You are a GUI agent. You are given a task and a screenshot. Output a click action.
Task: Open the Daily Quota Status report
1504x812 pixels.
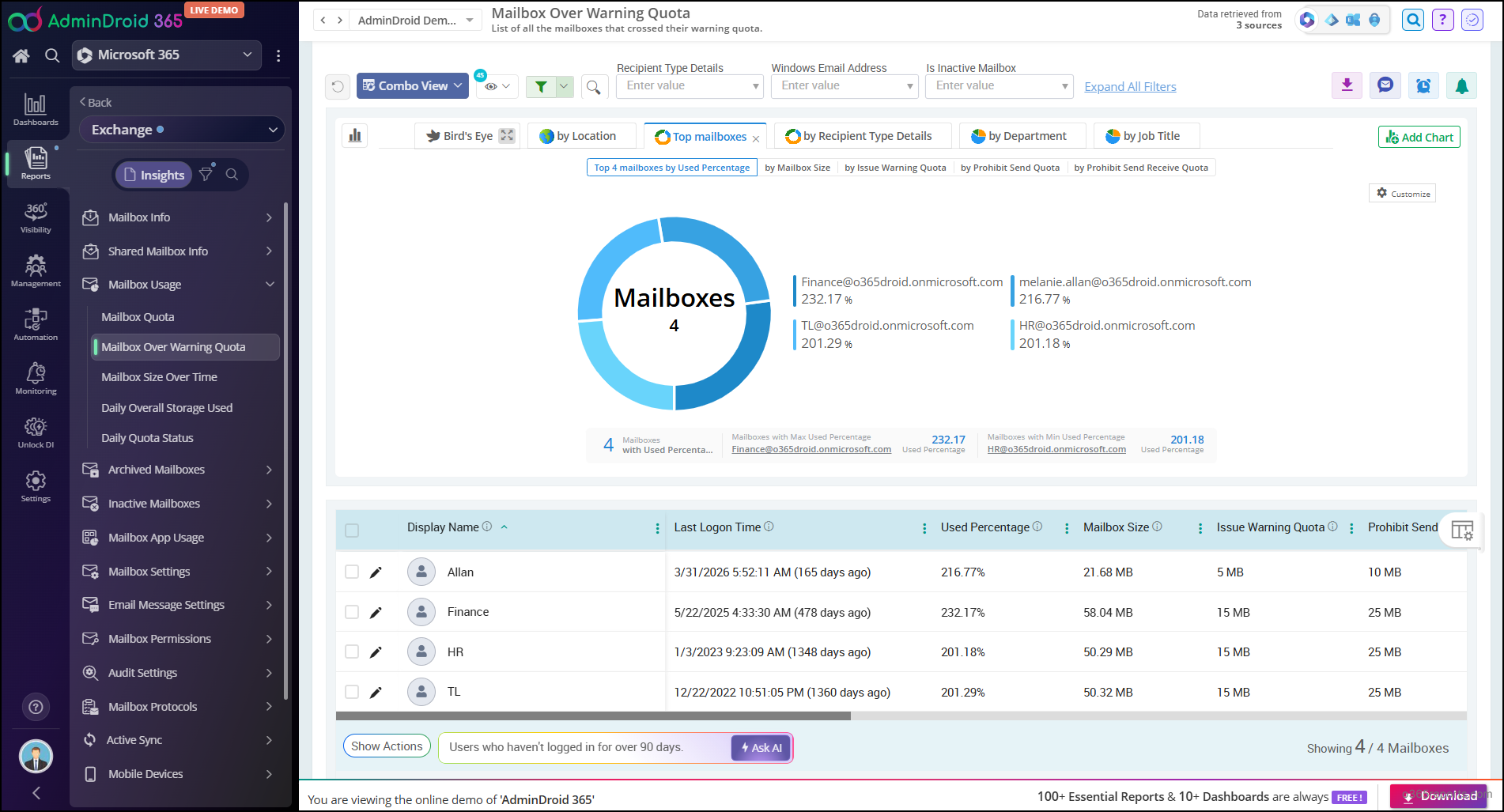coord(147,438)
